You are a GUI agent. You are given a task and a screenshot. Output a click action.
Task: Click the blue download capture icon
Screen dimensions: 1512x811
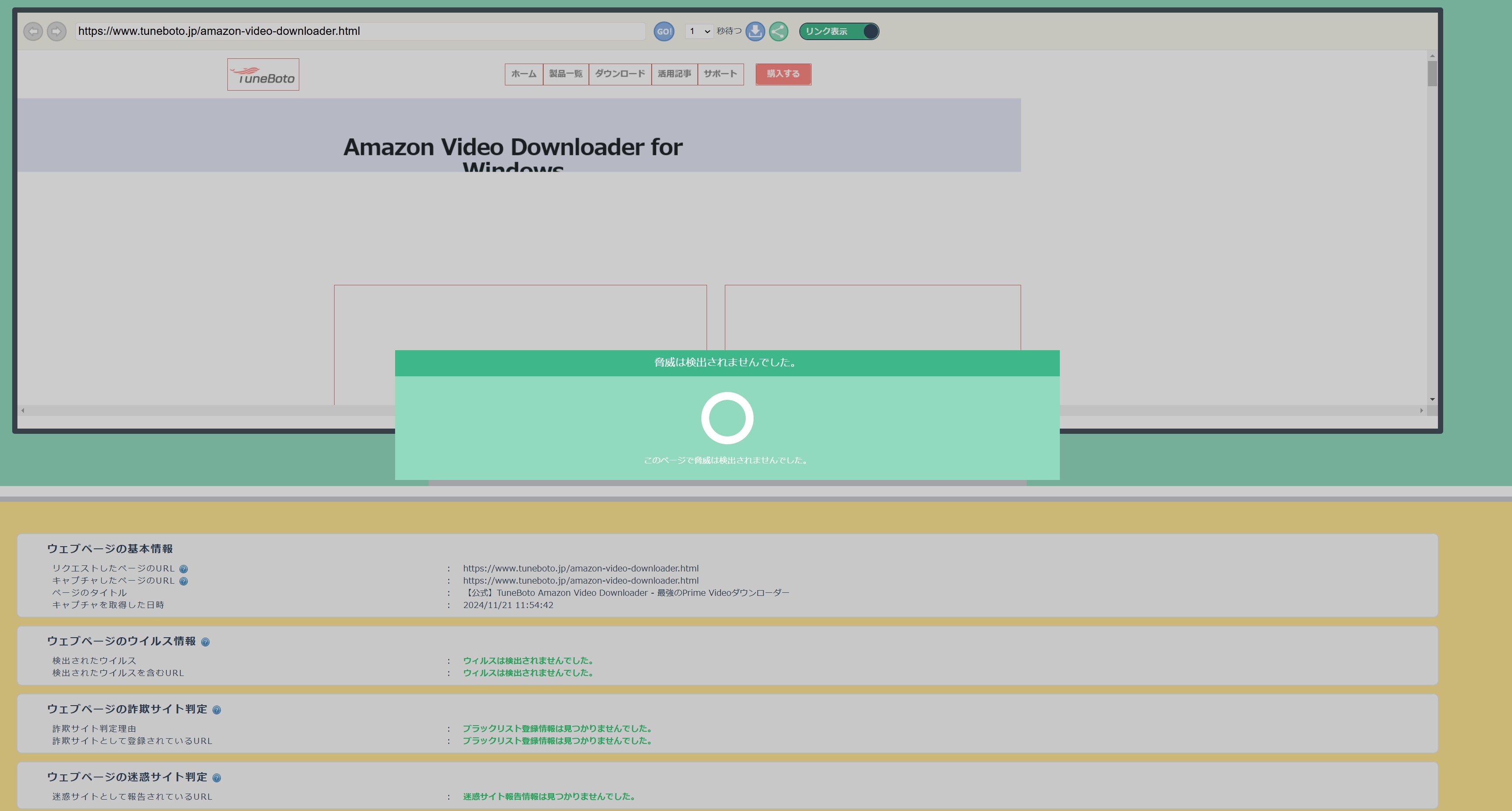(x=755, y=31)
